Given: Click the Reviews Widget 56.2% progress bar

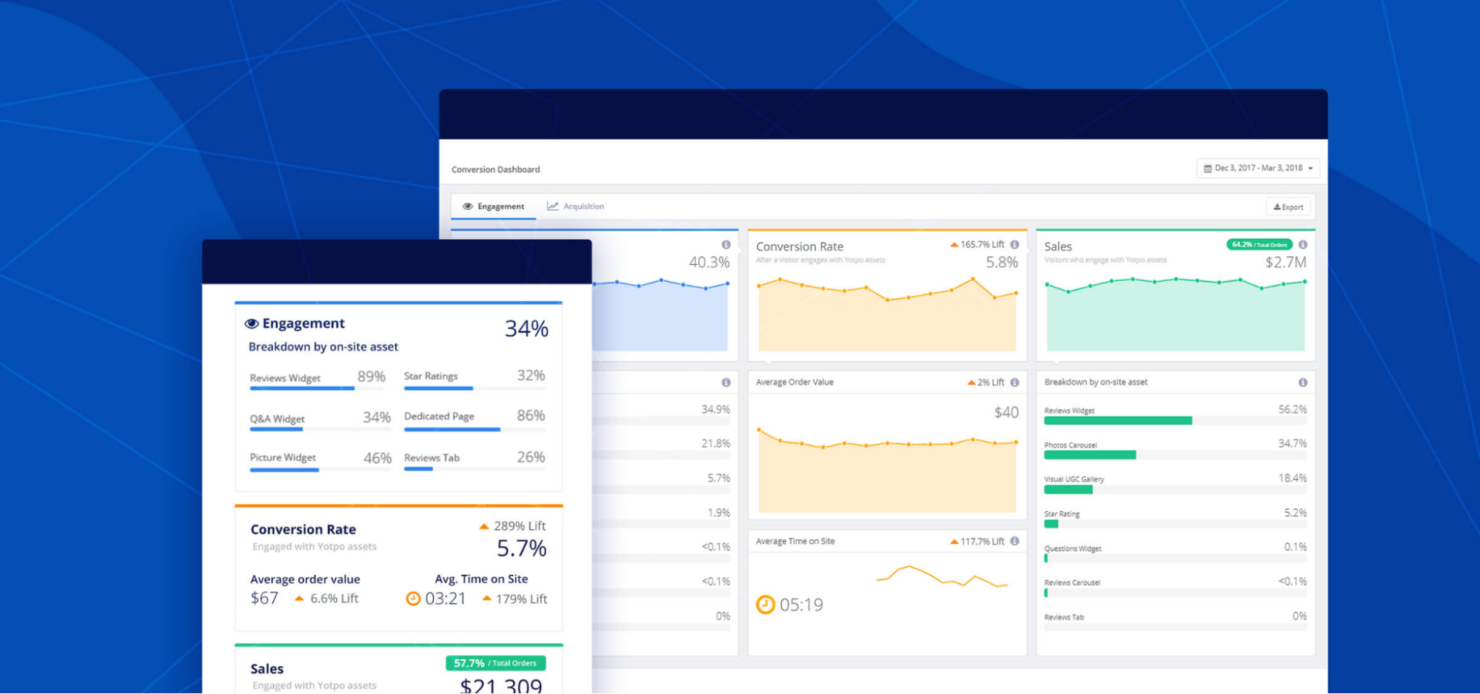Looking at the screenshot, I should (x=1117, y=420).
